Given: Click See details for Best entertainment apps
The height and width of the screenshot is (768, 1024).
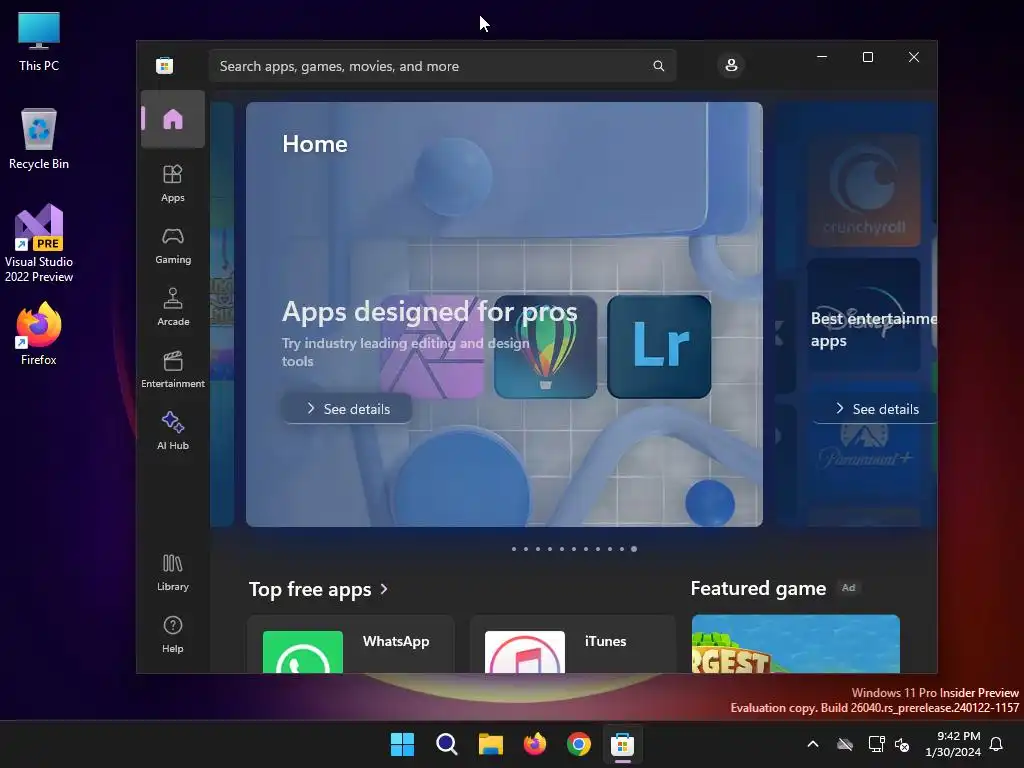Looking at the screenshot, I should [875, 409].
